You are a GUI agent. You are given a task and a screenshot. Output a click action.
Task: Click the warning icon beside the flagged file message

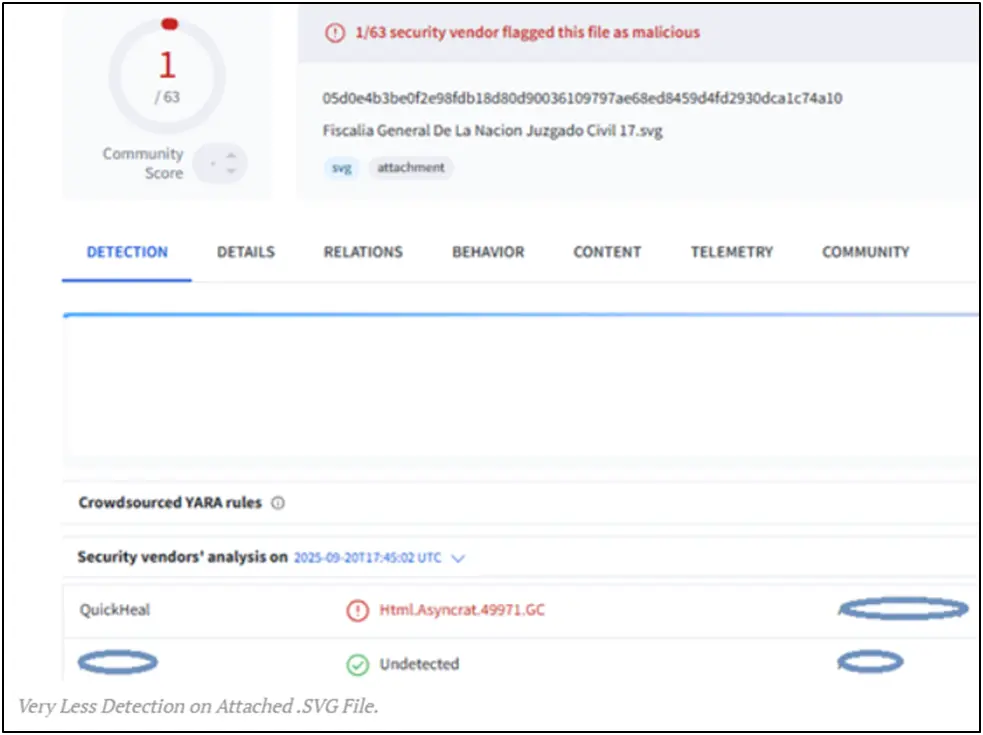[x=334, y=32]
